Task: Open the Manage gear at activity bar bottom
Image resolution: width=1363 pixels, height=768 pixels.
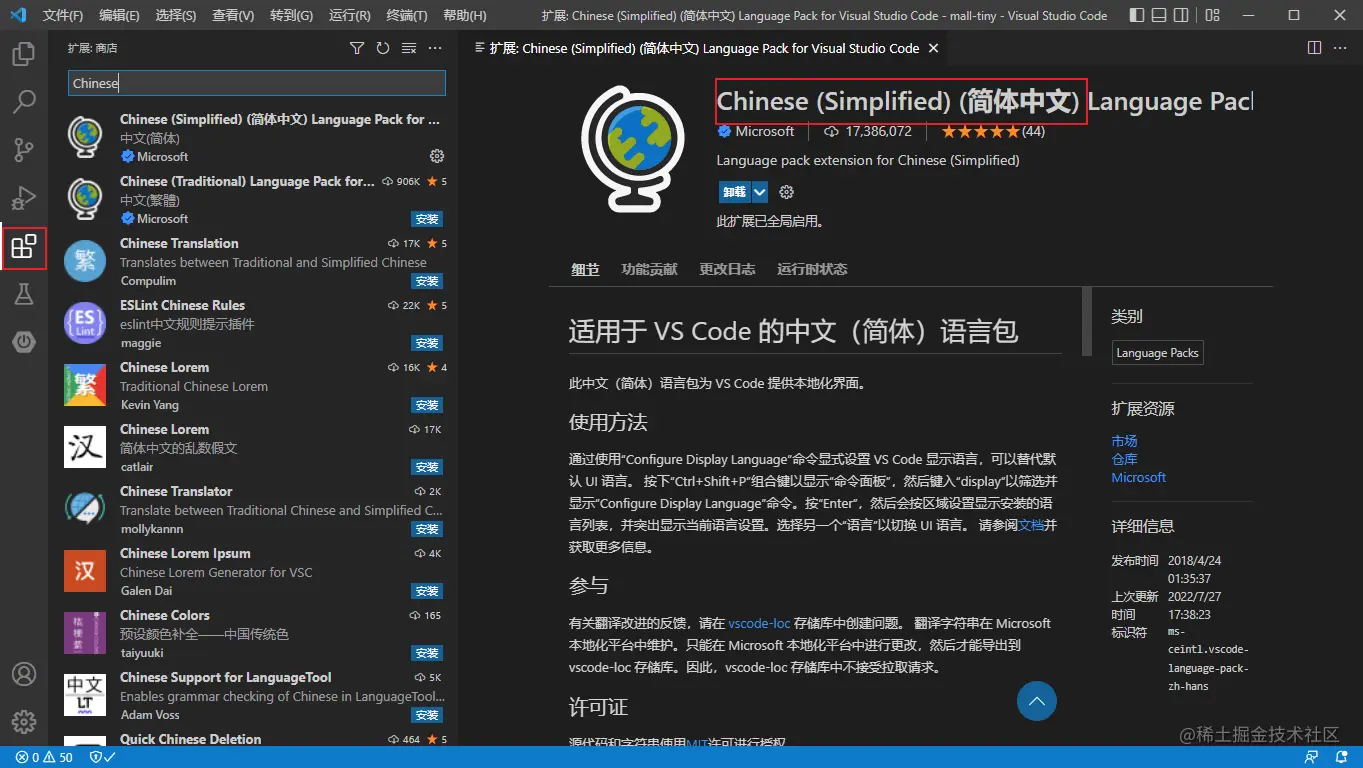Action: click(x=24, y=722)
